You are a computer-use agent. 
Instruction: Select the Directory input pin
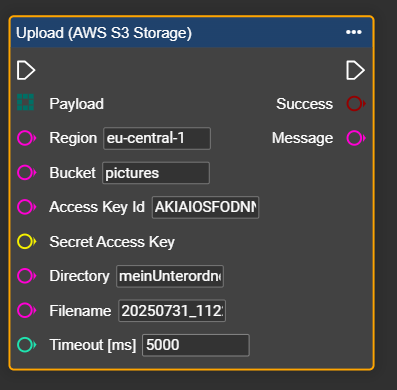[x=27, y=276]
